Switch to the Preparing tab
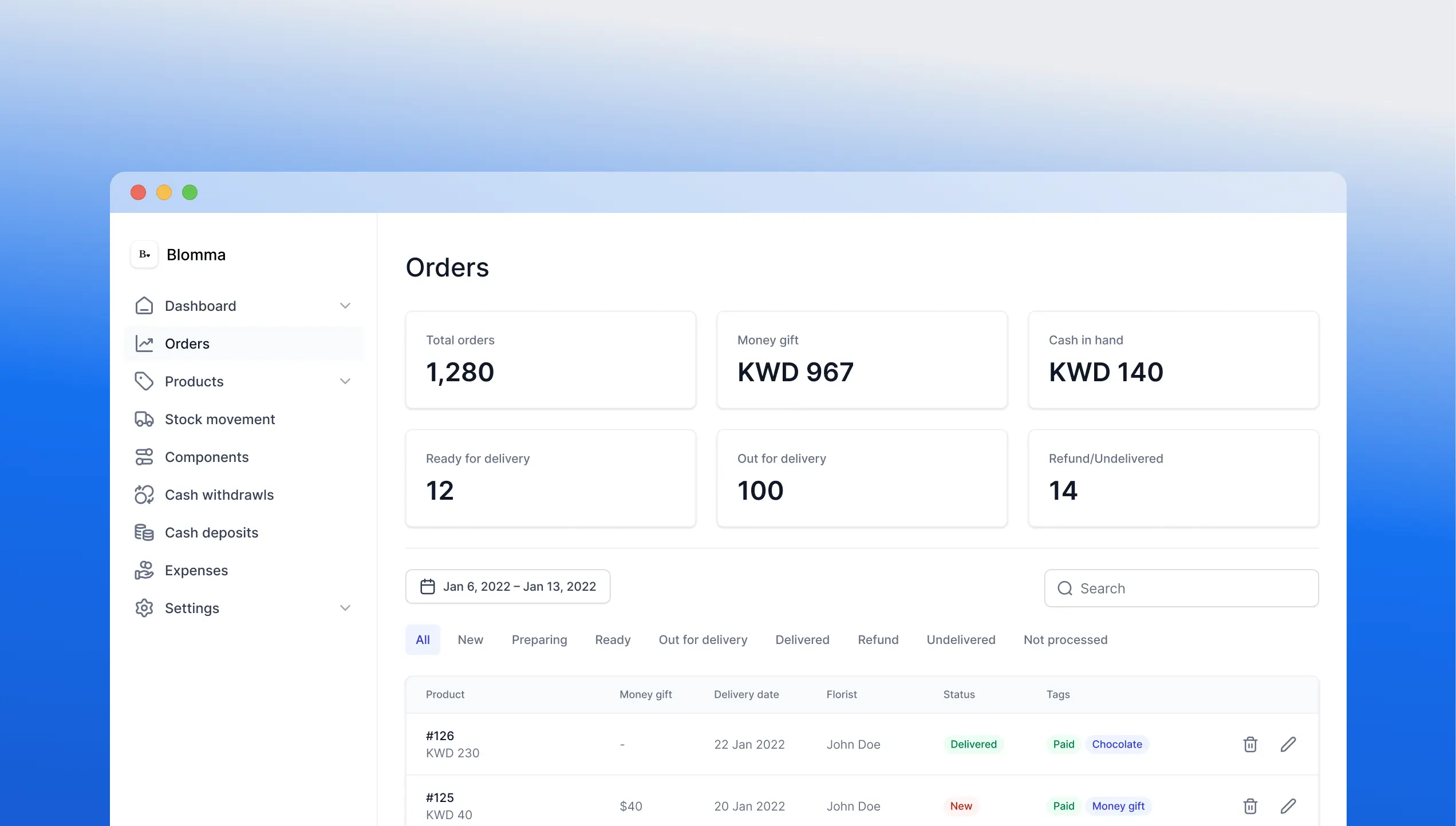 click(x=539, y=639)
